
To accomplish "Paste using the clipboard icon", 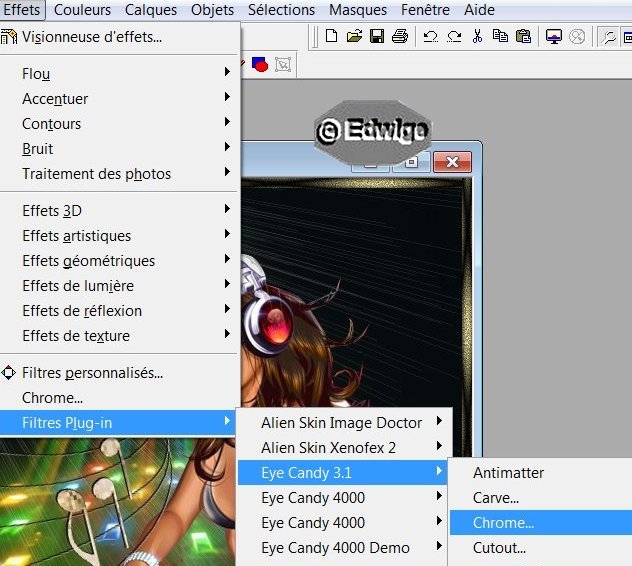I will [x=523, y=36].
